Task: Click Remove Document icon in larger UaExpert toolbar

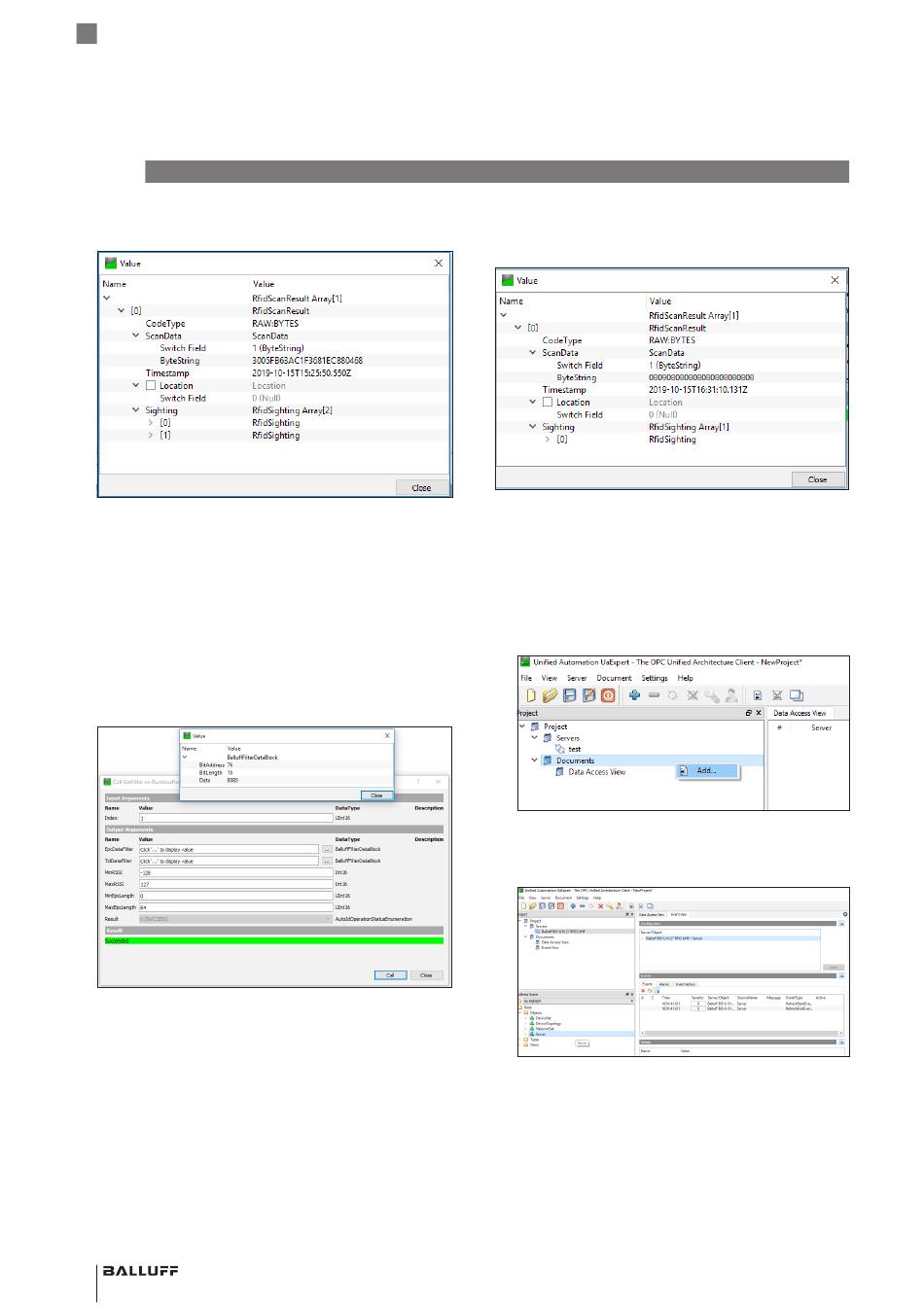Action: pos(777,695)
